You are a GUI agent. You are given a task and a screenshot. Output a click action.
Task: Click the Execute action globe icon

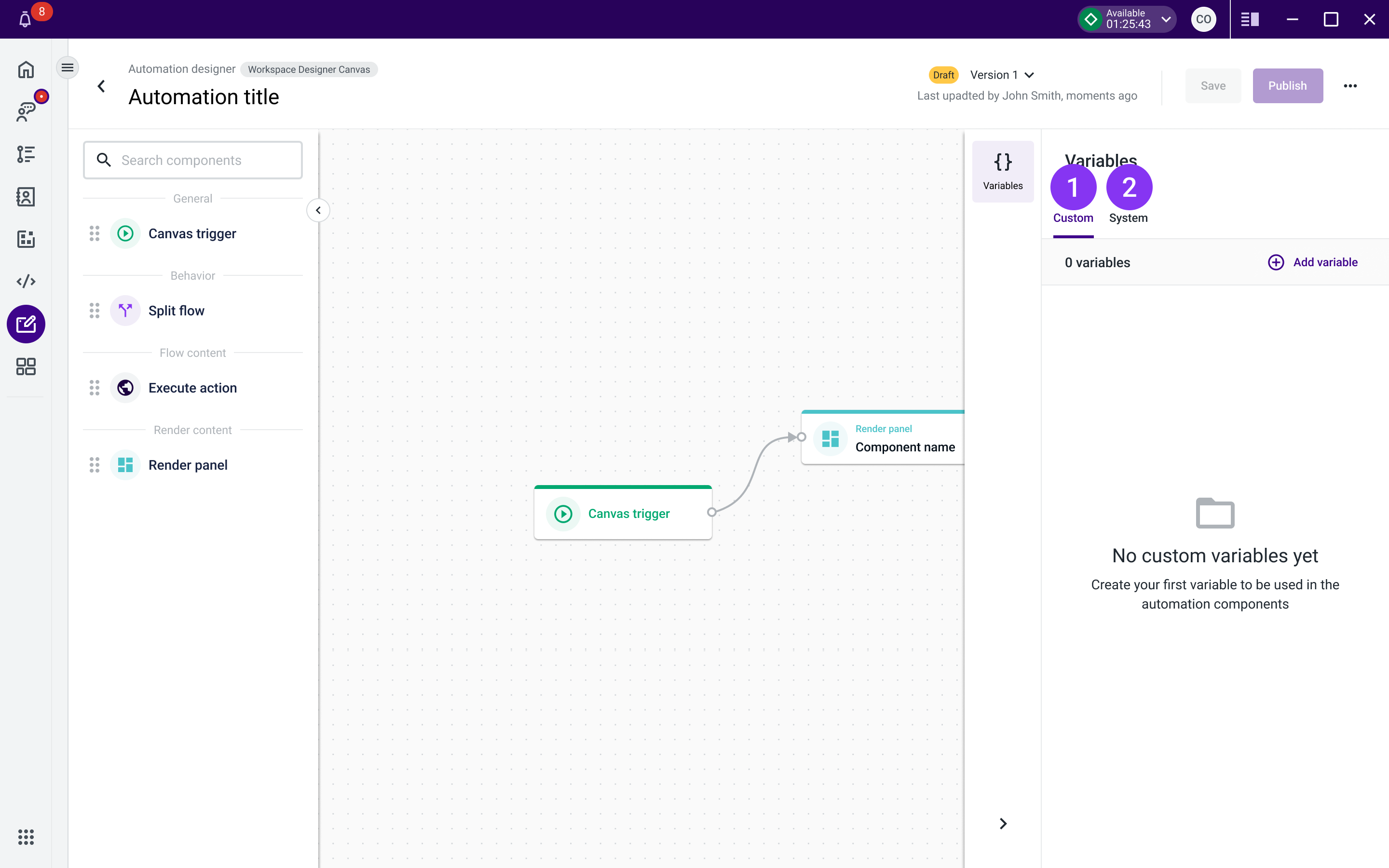click(x=125, y=388)
